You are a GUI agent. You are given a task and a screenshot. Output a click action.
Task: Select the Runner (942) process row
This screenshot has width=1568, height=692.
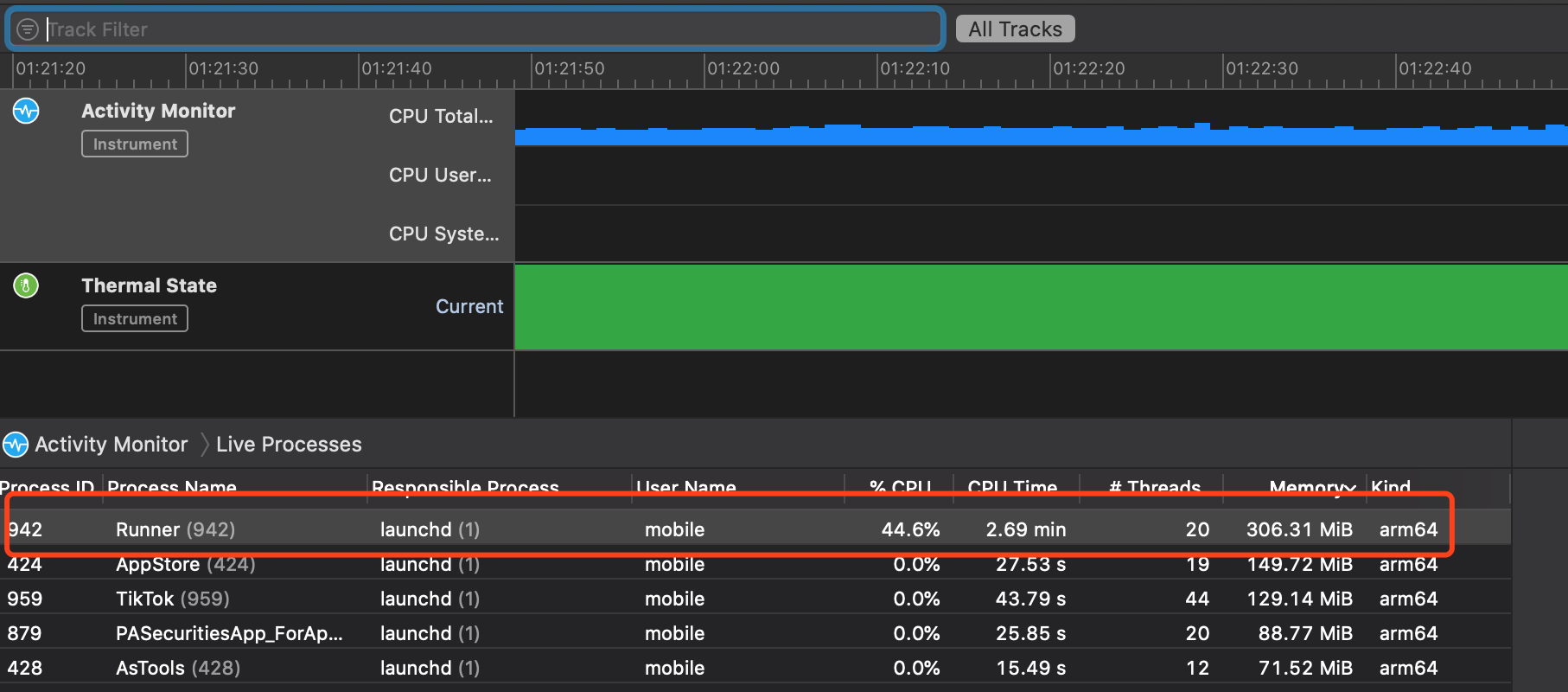click(755, 529)
